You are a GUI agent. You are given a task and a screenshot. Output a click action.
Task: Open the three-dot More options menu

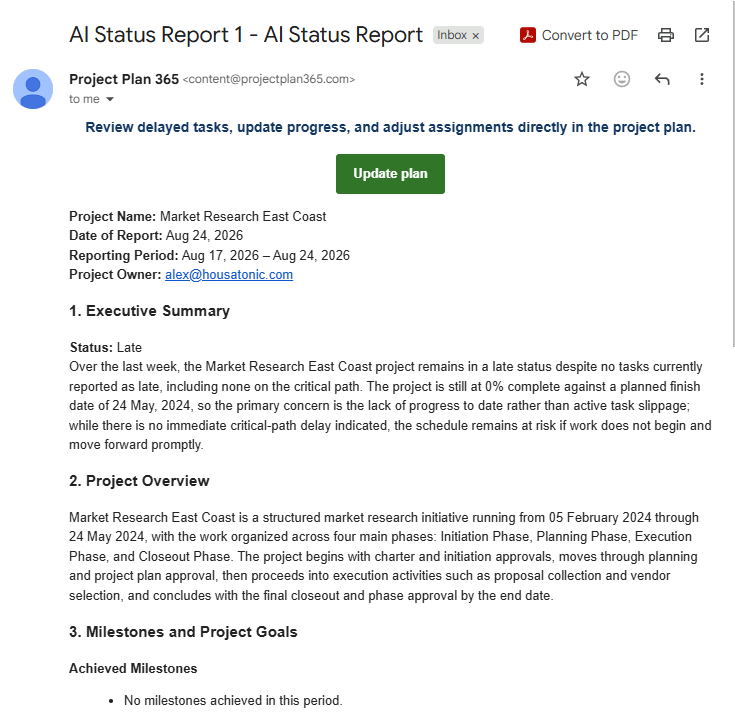pyautogui.click(x=702, y=79)
